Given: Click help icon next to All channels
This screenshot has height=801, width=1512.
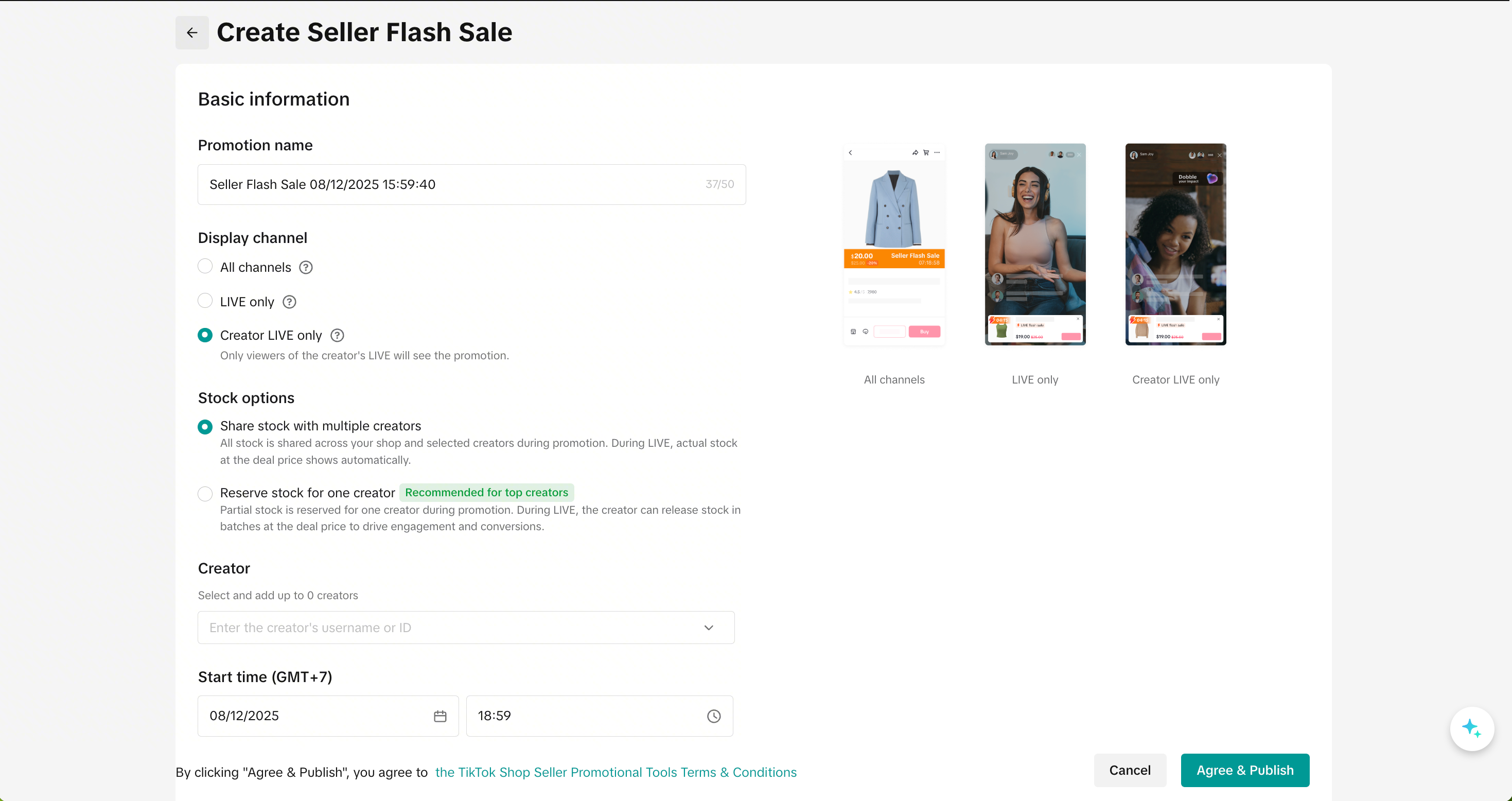Looking at the screenshot, I should pos(306,268).
